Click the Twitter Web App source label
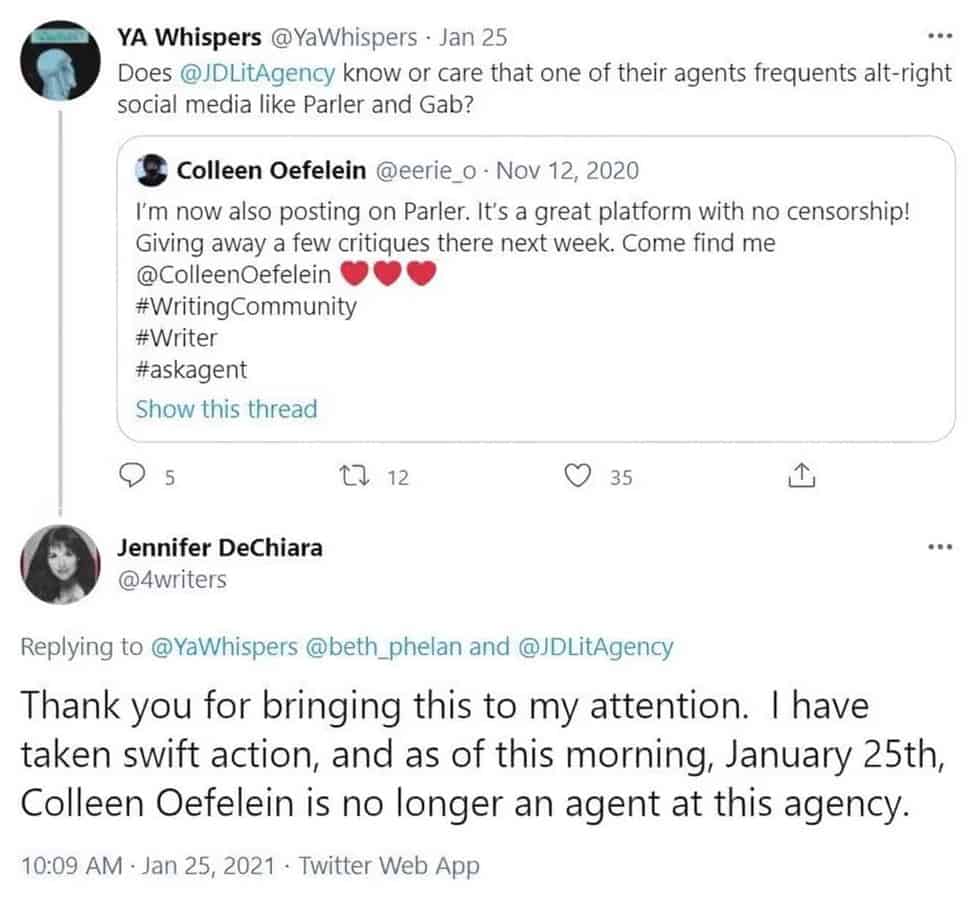Image resolution: width=972 pixels, height=924 pixels. tap(389, 866)
